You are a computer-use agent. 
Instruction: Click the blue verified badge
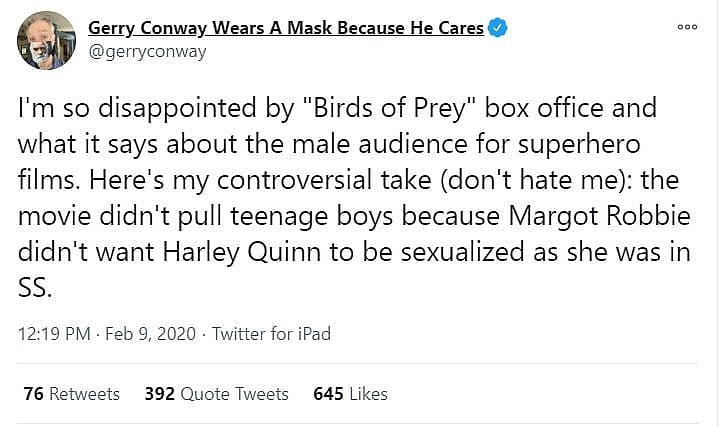[498, 29]
